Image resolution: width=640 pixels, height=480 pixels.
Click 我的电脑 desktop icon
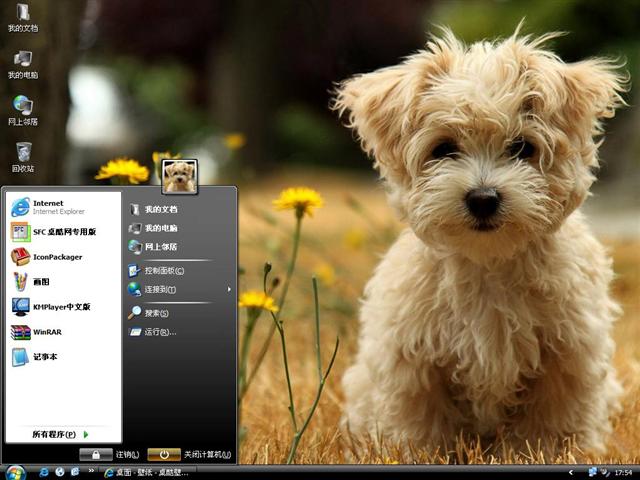23,63
